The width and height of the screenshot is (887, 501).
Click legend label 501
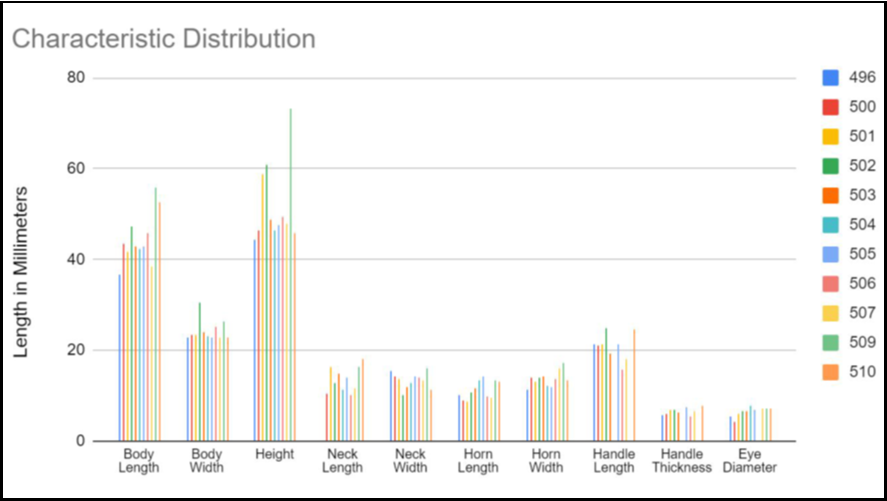coord(862,136)
